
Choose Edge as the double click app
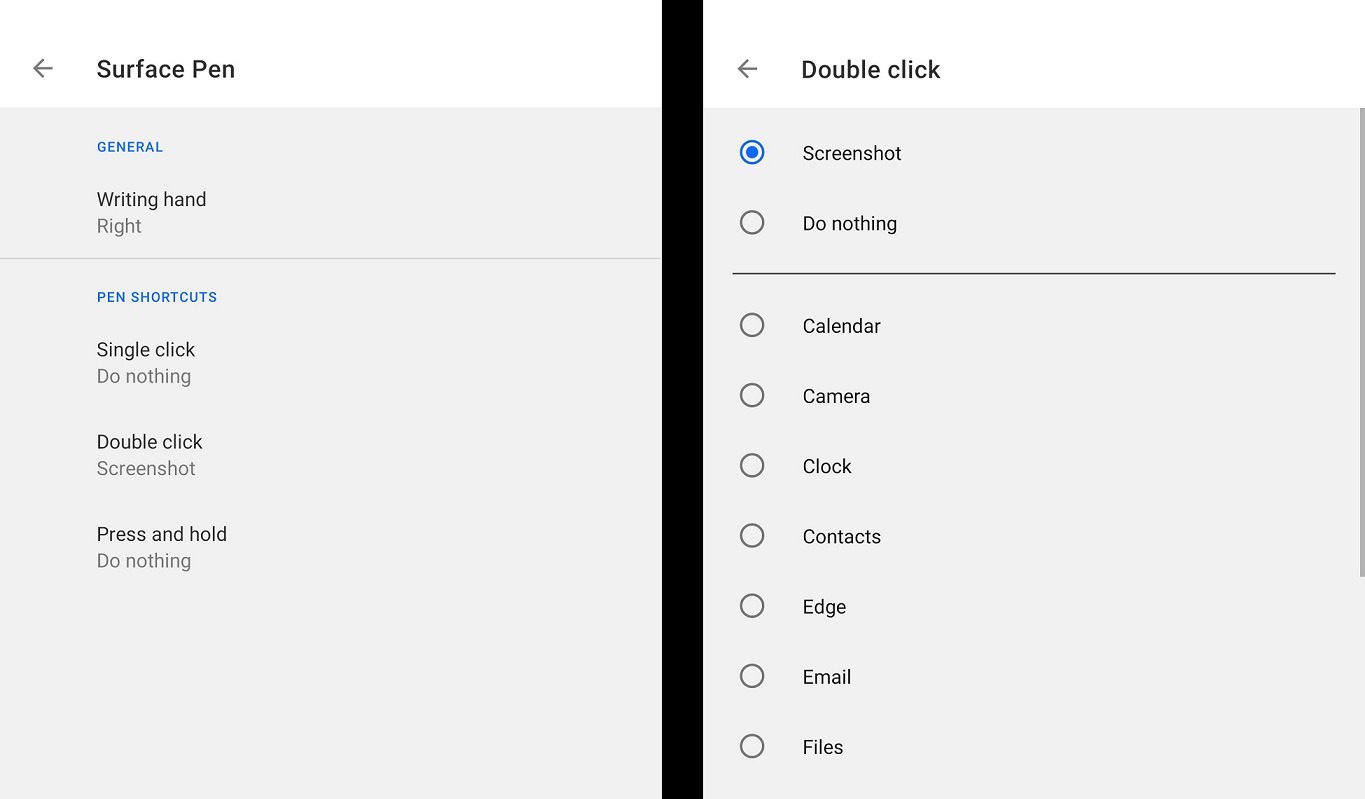tap(752, 605)
